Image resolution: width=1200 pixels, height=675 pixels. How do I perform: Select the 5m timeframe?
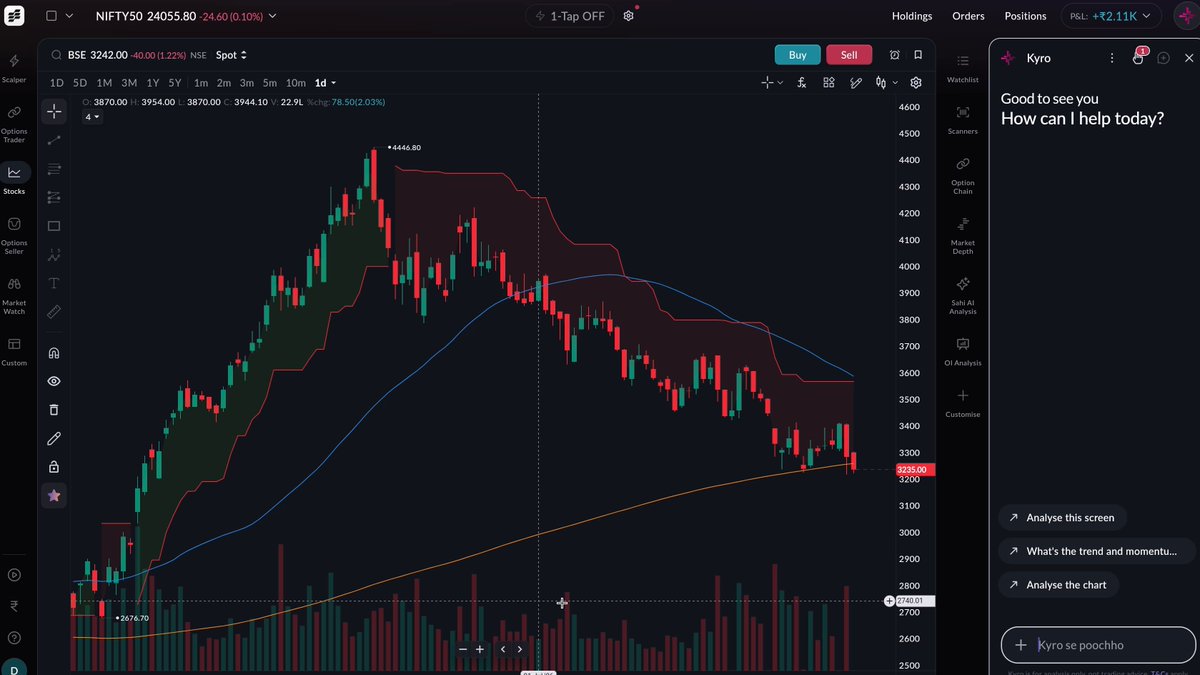[270, 83]
